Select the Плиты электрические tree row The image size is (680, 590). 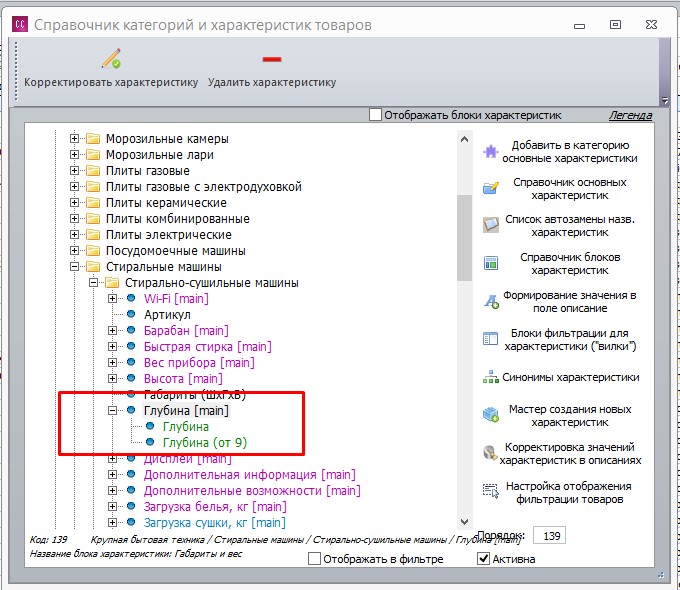tap(169, 235)
